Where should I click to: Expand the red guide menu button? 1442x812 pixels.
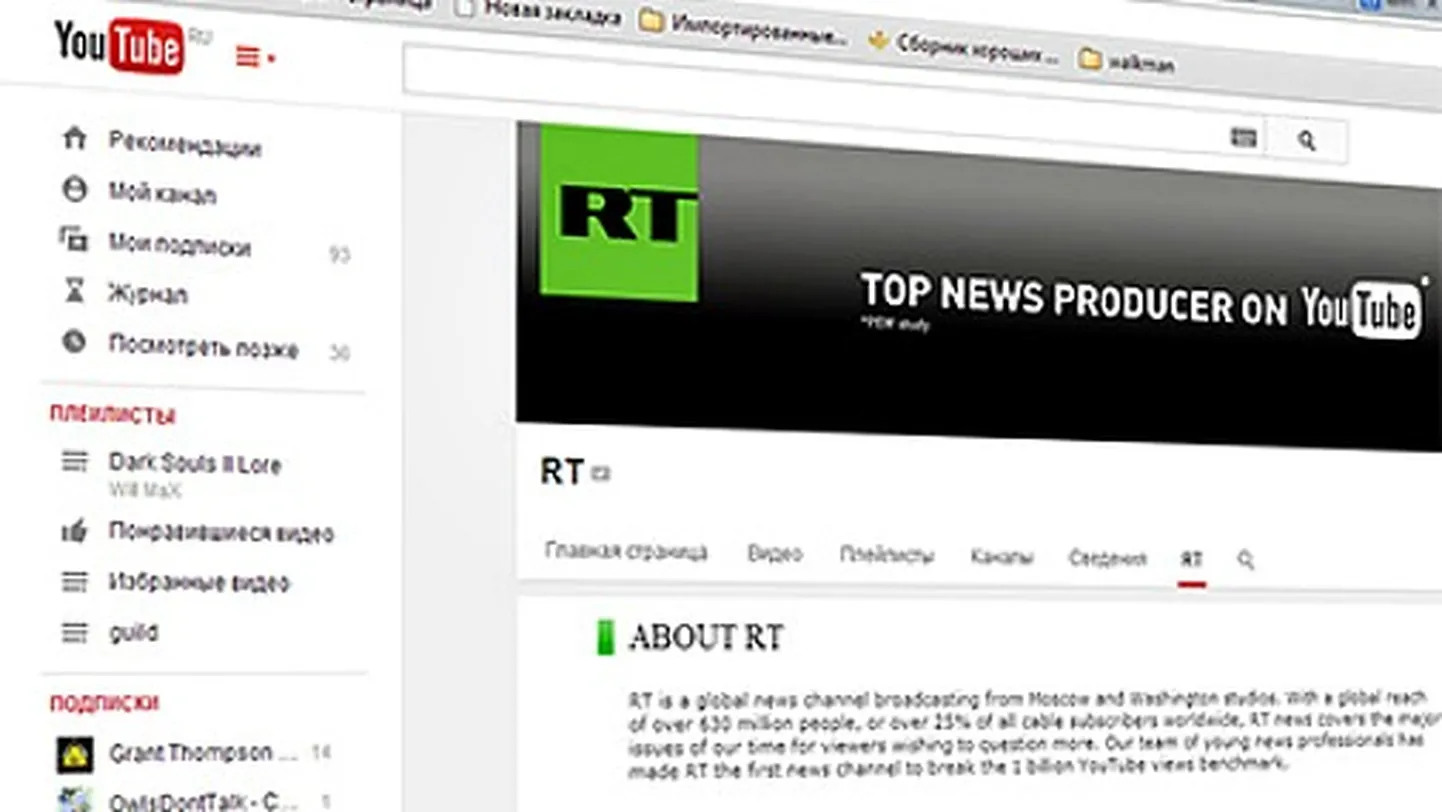click(255, 57)
